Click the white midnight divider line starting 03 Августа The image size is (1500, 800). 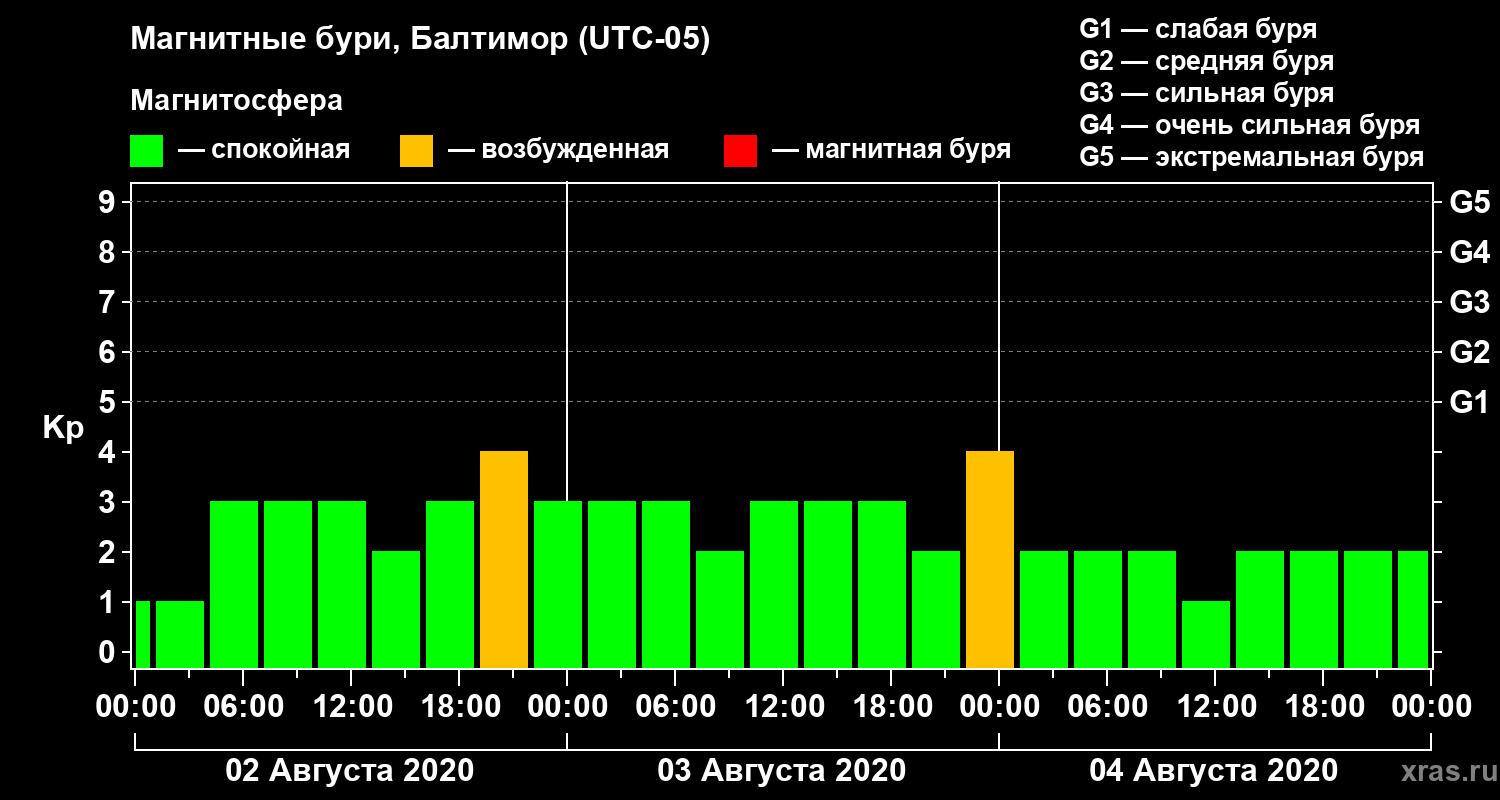click(567, 340)
